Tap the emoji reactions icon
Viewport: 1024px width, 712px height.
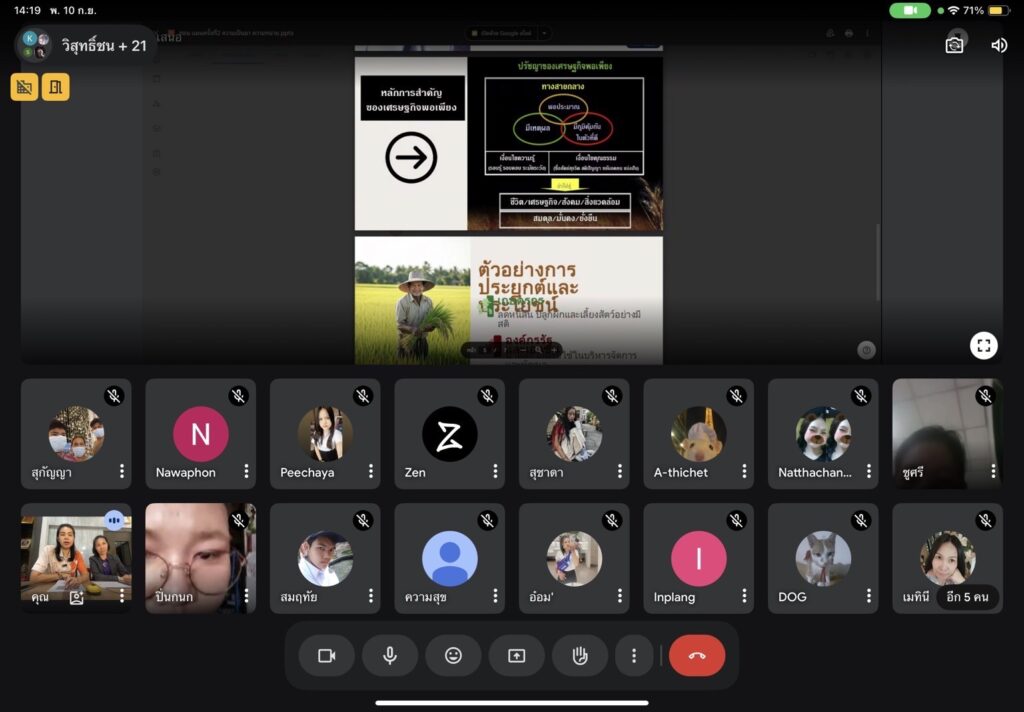point(453,656)
